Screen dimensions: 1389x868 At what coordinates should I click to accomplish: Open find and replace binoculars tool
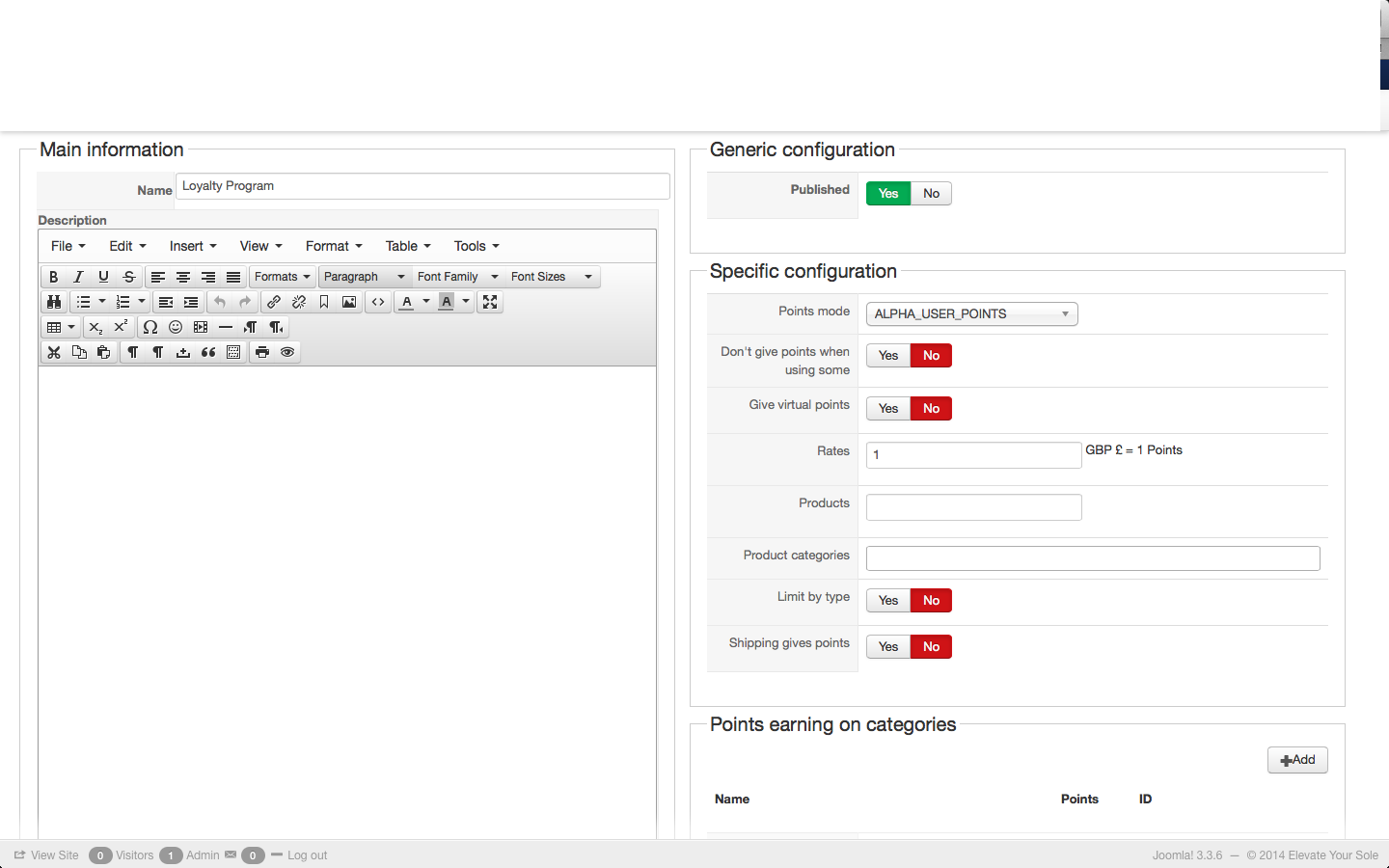[x=54, y=302]
